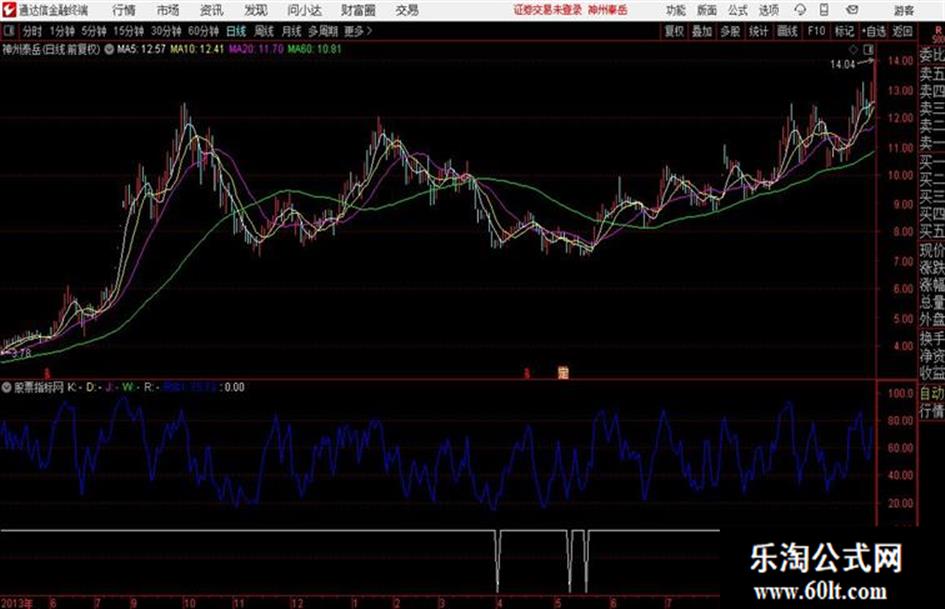Image resolution: width=945 pixels, height=609 pixels.
Task: Click the MA60: 10.81 indicator label
Action: tap(315, 49)
